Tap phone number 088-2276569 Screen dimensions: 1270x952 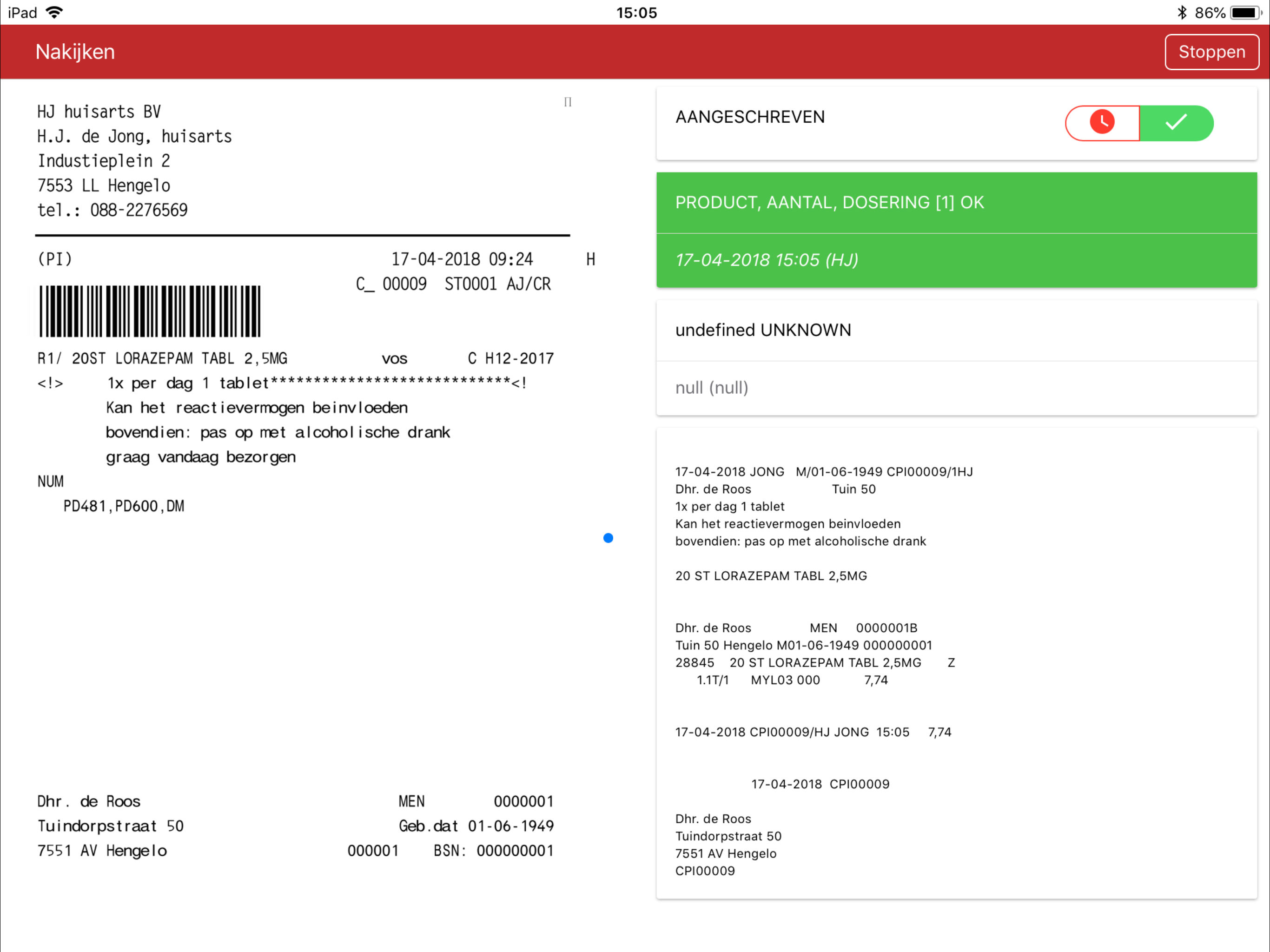click(x=139, y=210)
